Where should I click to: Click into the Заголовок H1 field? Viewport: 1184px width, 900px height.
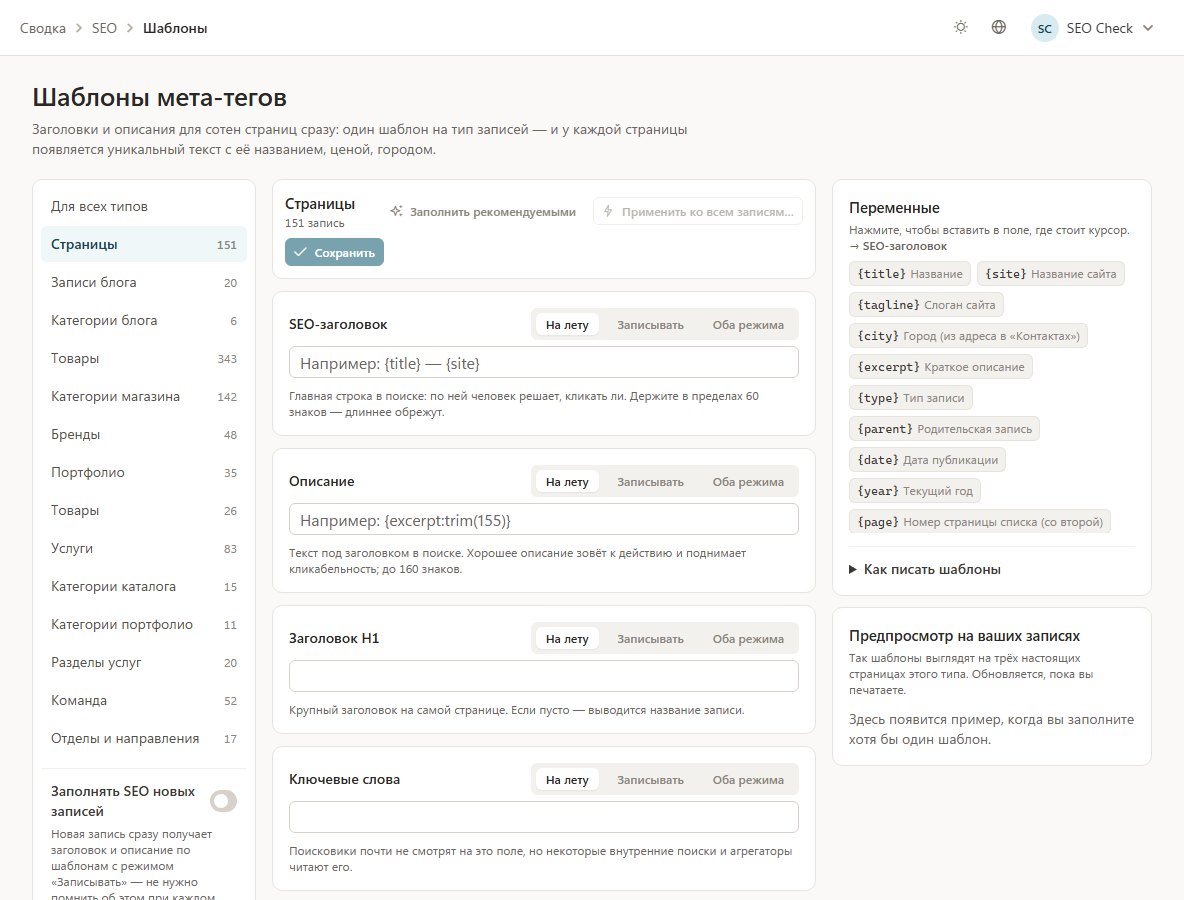[544, 676]
